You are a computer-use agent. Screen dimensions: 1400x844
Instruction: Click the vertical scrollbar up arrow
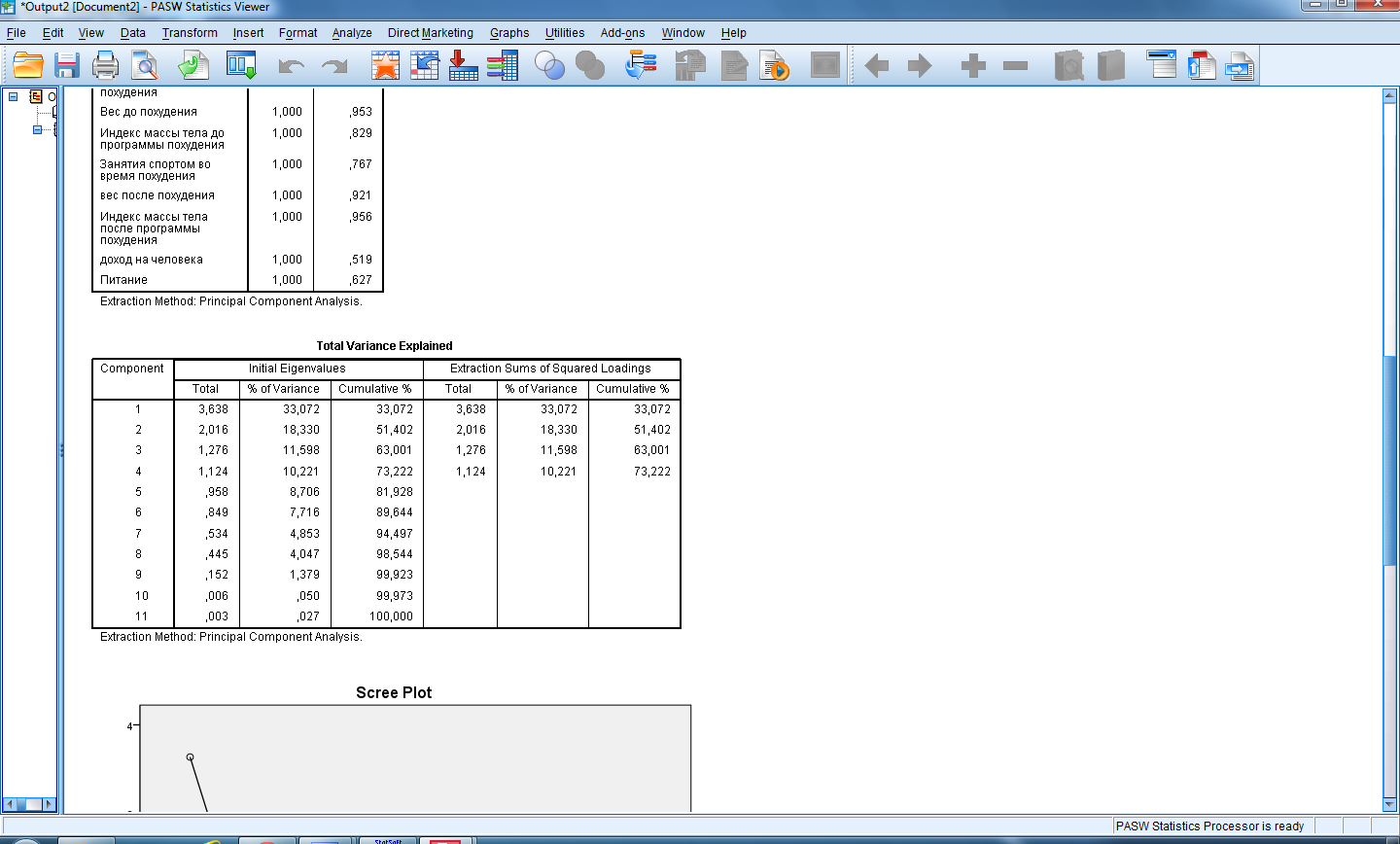coord(1389,95)
